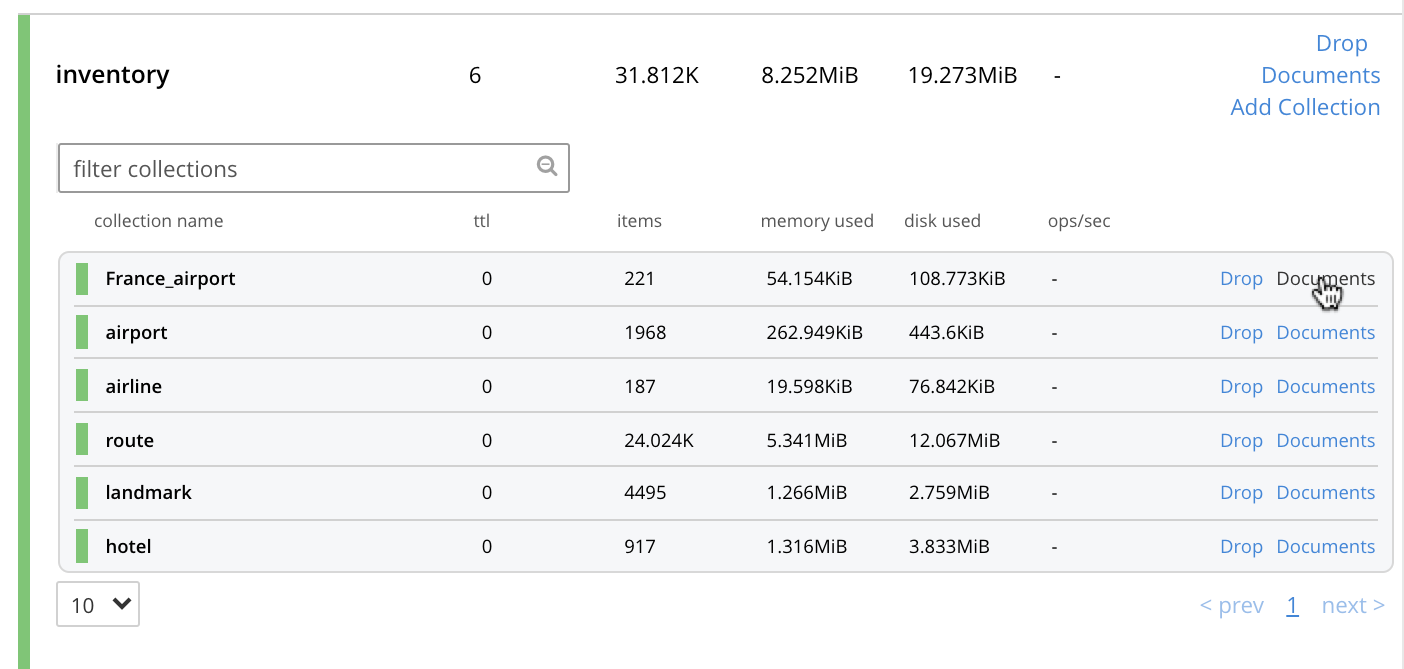Collapse the inventory scope row
Image resolution: width=1404 pixels, height=669 pixels.
(112, 75)
